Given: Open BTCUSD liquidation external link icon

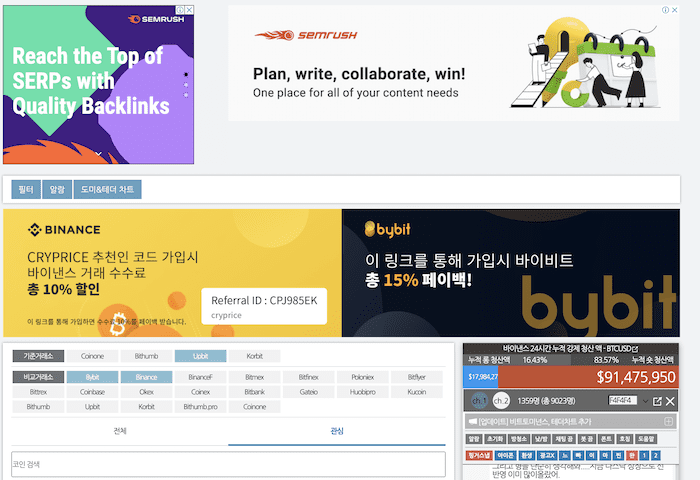Looking at the screenshot, I should [x=635, y=348].
